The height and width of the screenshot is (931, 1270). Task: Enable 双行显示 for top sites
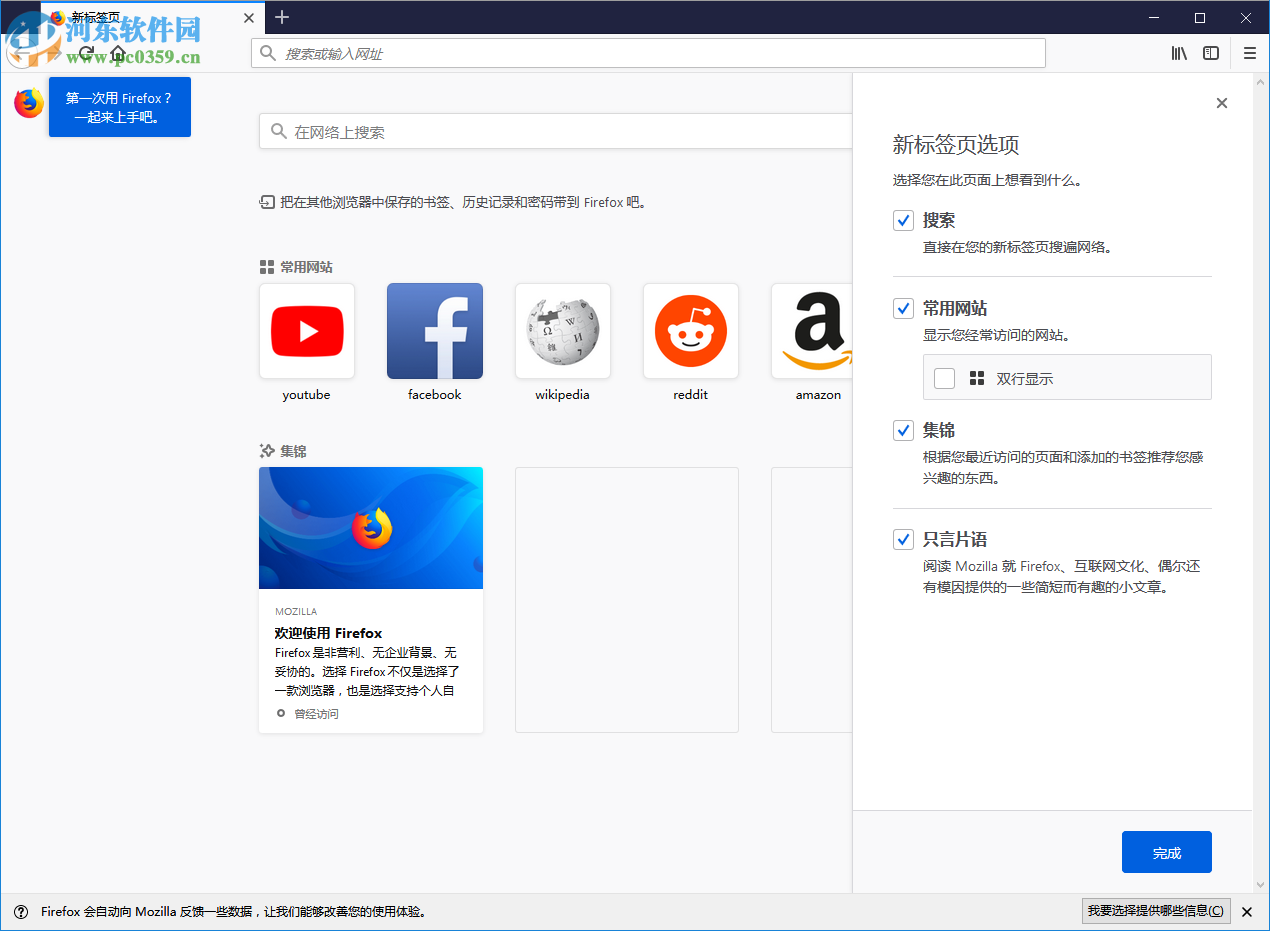pos(943,377)
